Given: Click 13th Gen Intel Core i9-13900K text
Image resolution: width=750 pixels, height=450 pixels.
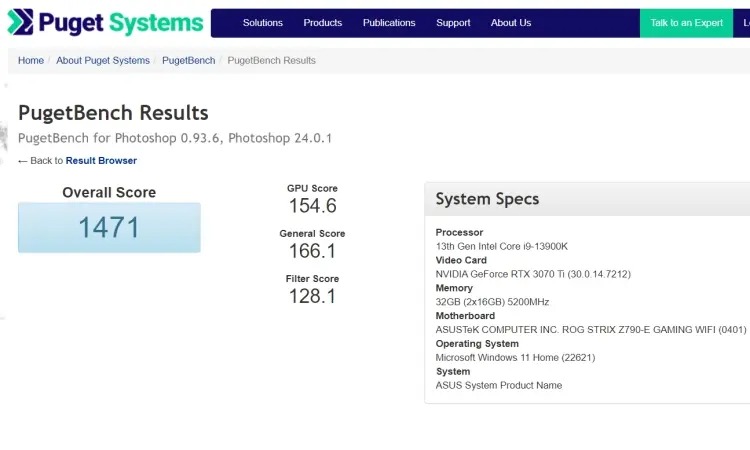Looking at the screenshot, I should pos(501,246).
